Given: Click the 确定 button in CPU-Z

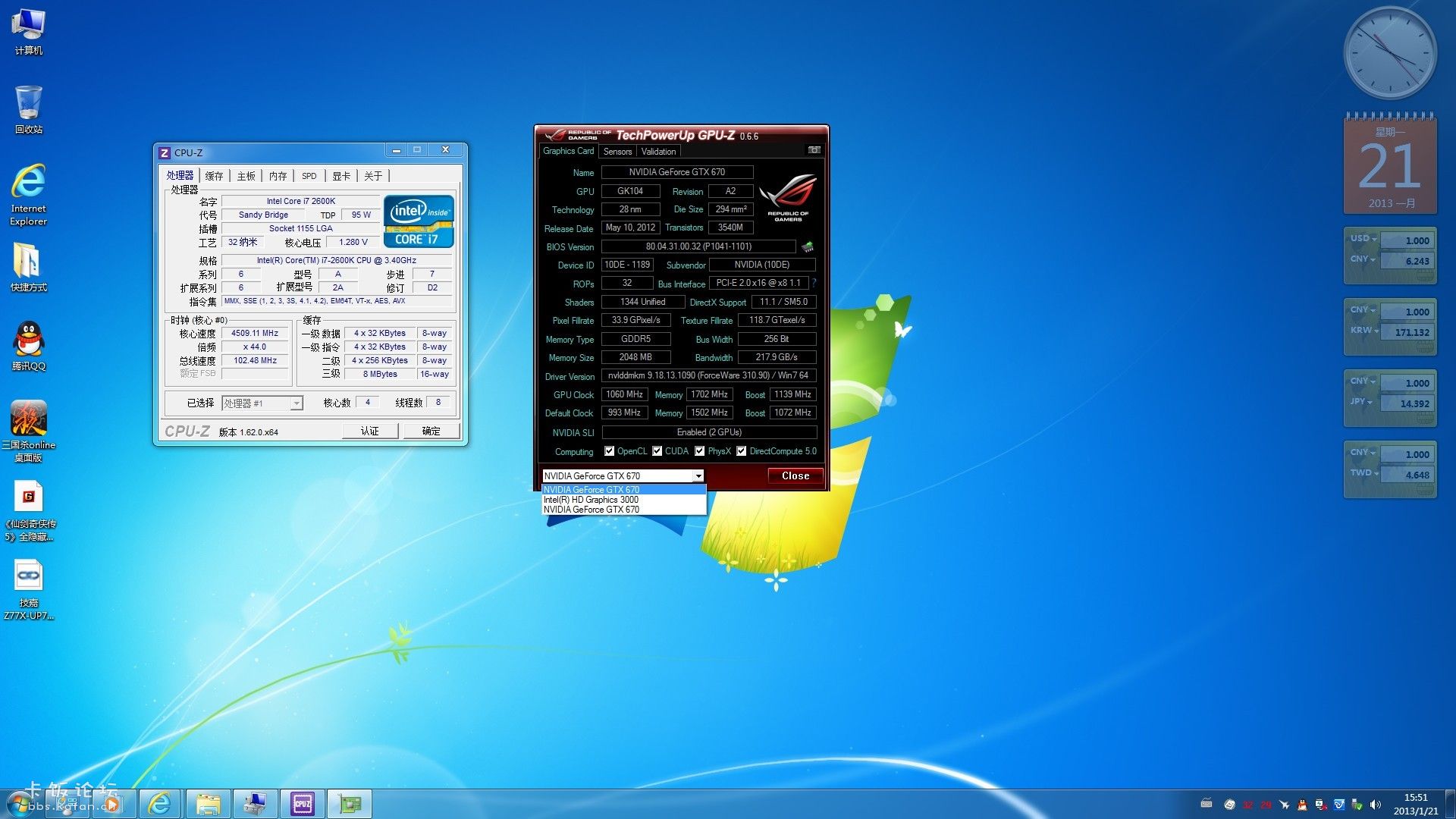Looking at the screenshot, I should [431, 431].
